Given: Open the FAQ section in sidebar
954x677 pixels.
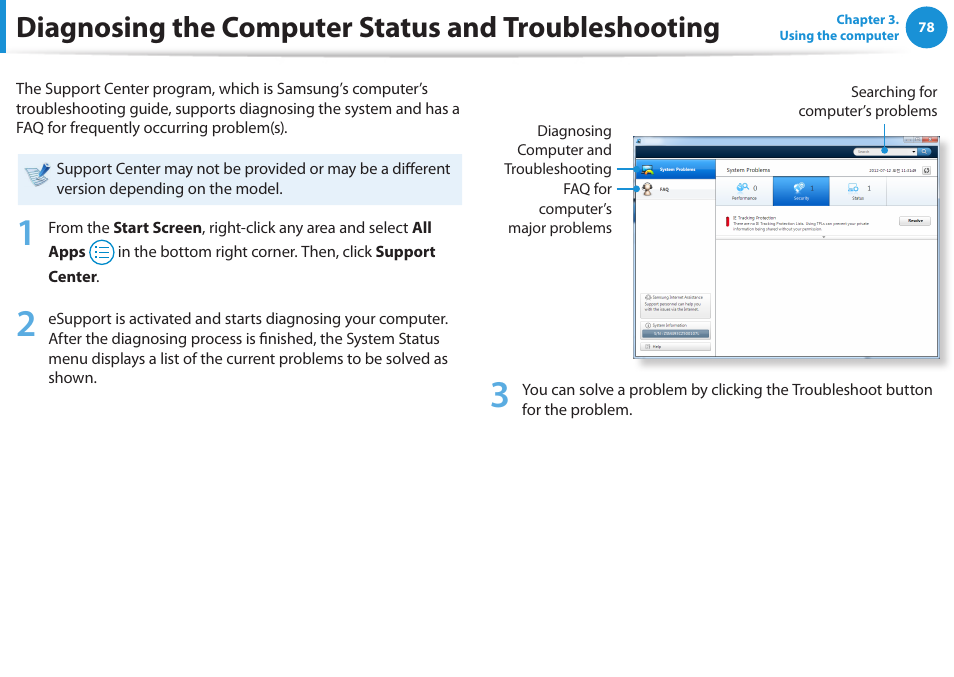Looking at the screenshot, I should (x=675, y=190).
